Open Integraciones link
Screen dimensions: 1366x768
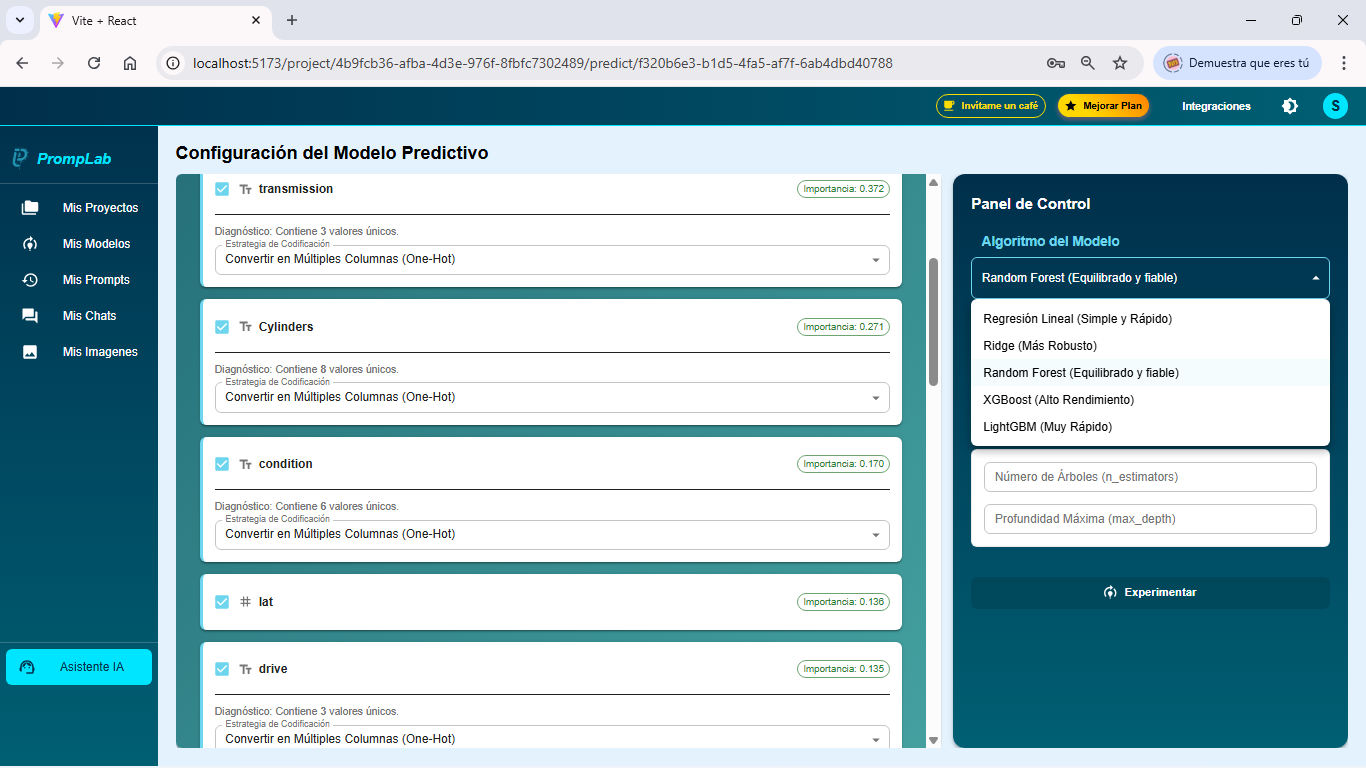1216,106
